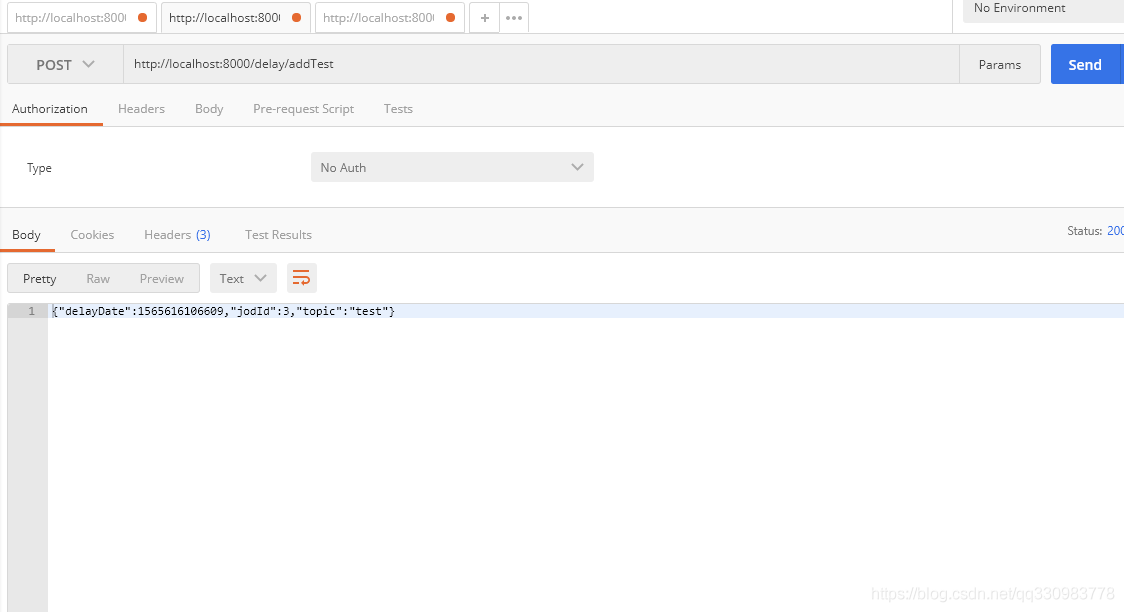Switch response view to Raw

point(98,279)
